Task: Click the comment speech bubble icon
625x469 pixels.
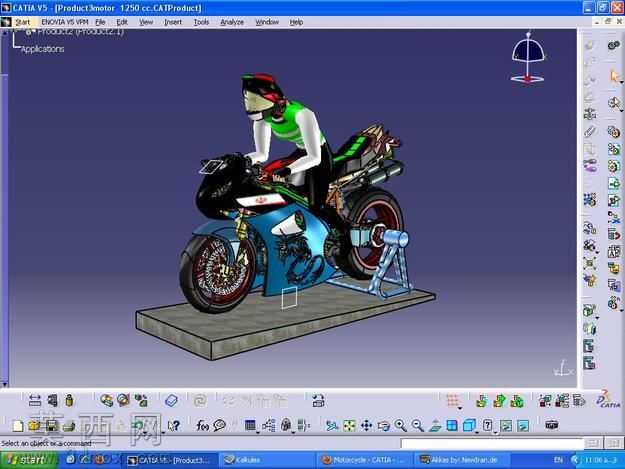Action: [x=220, y=426]
